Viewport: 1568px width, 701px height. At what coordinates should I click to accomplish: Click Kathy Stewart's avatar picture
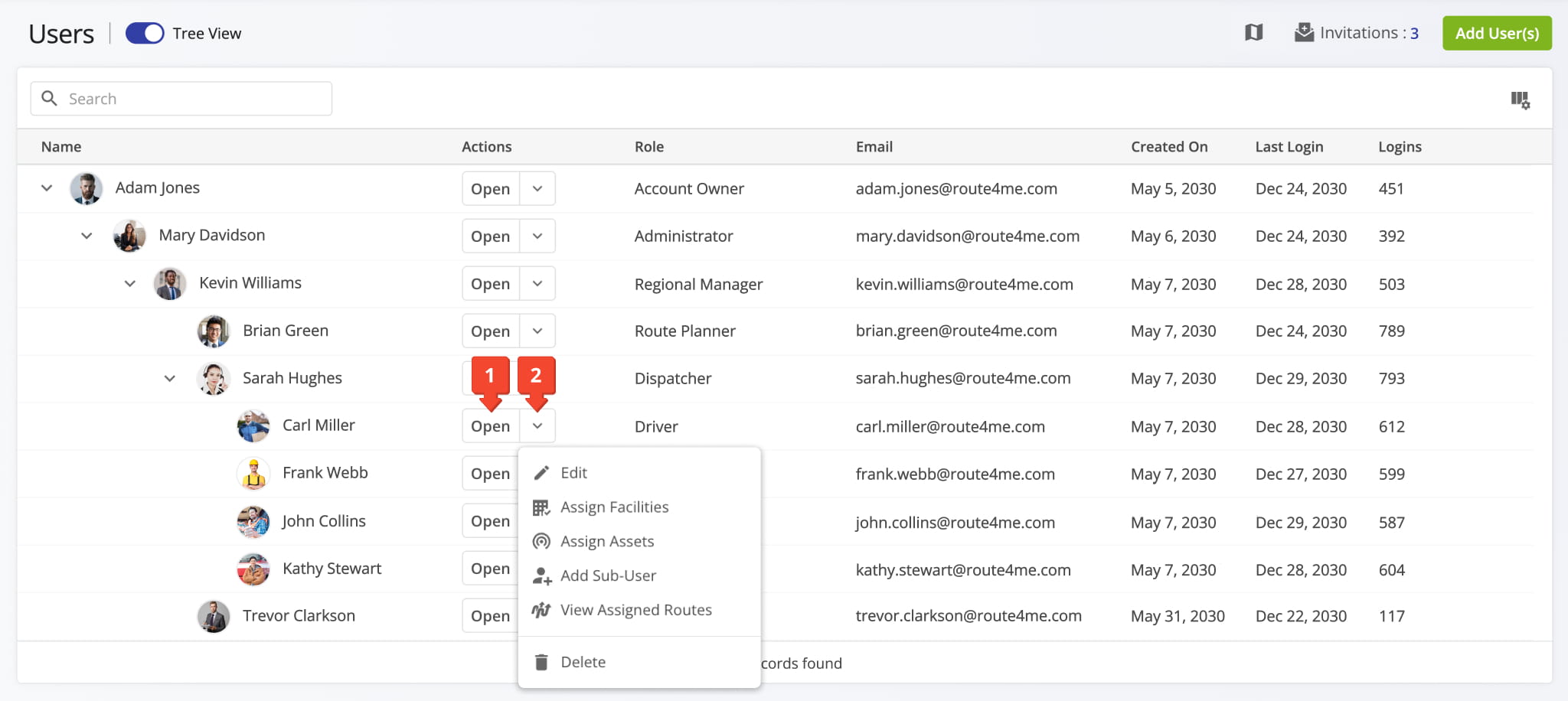pyautogui.click(x=253, y=569)
